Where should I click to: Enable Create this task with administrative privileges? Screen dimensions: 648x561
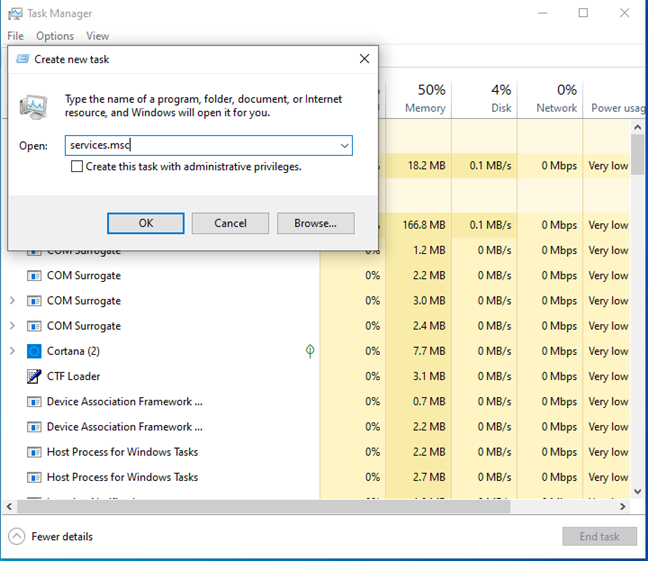pyautogui.click(x=77, y=166)
